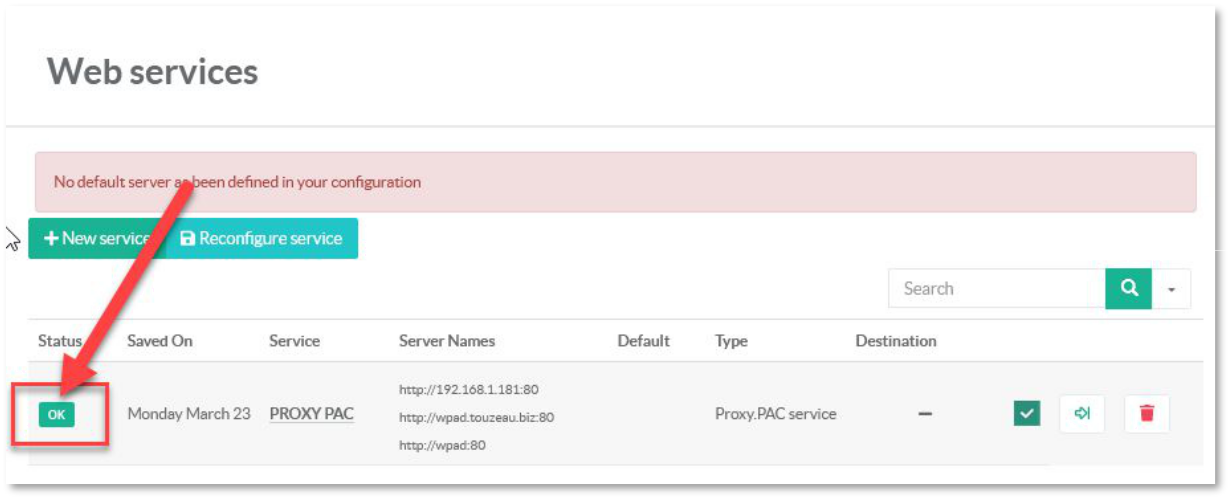Sort table by Saved On column header

click(160, 341)
